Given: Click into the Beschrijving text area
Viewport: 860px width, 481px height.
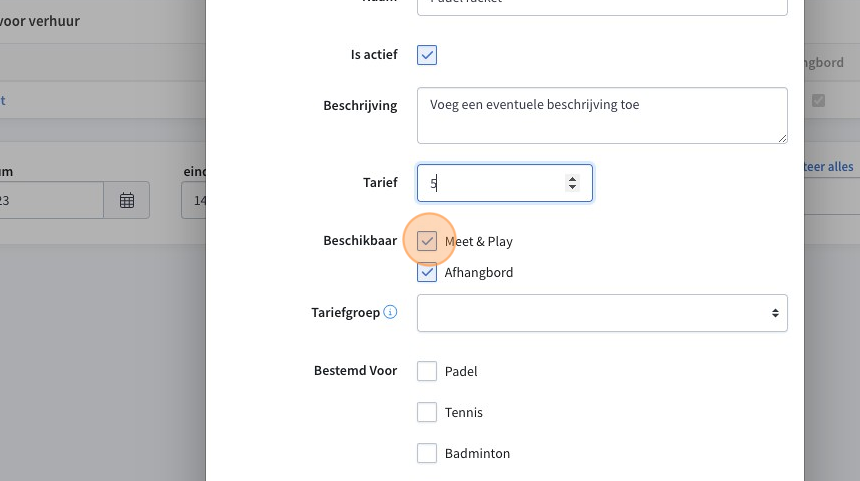Looking at the screenshot, I should point(602,116).
